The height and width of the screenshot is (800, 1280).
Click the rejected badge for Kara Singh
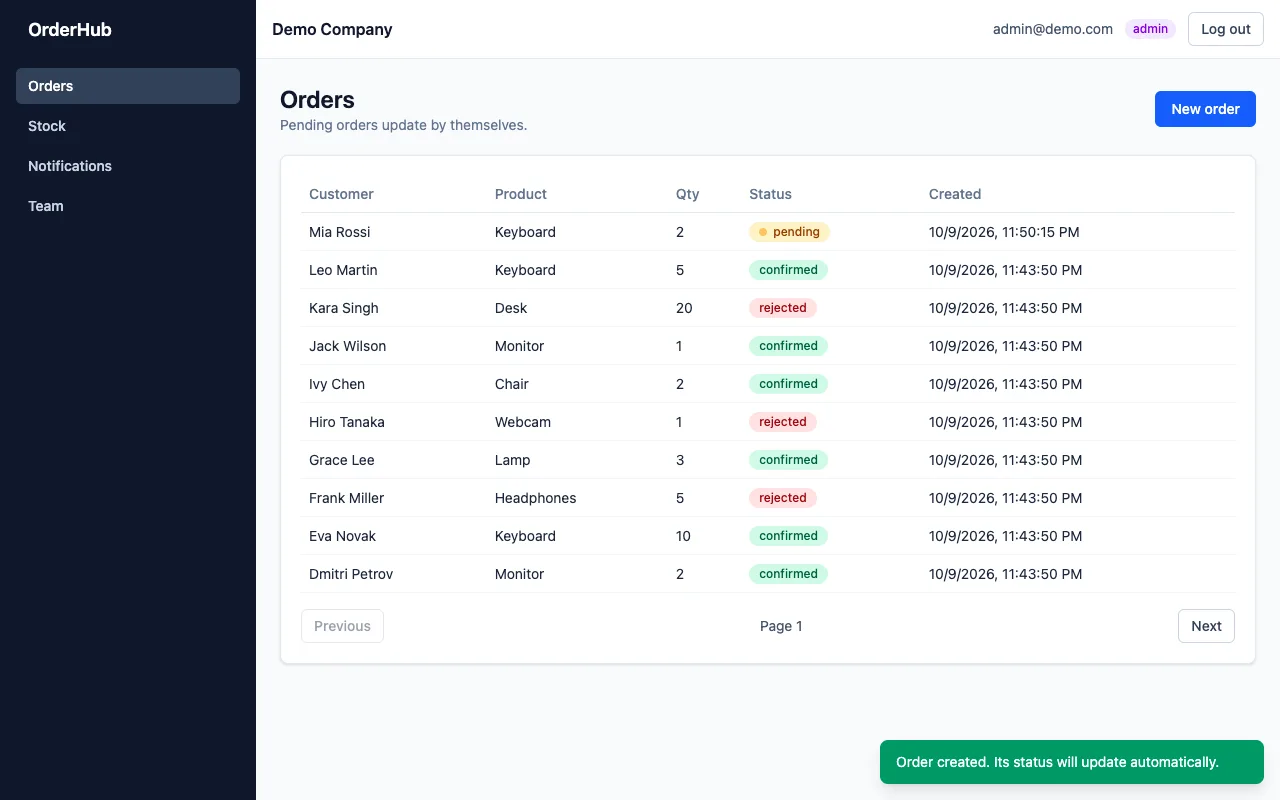tap(783, 308)
